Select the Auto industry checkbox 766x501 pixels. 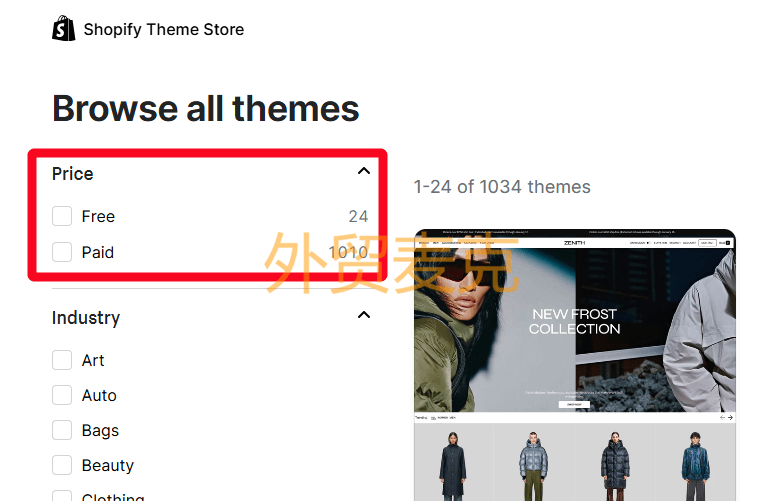point(62,395)
